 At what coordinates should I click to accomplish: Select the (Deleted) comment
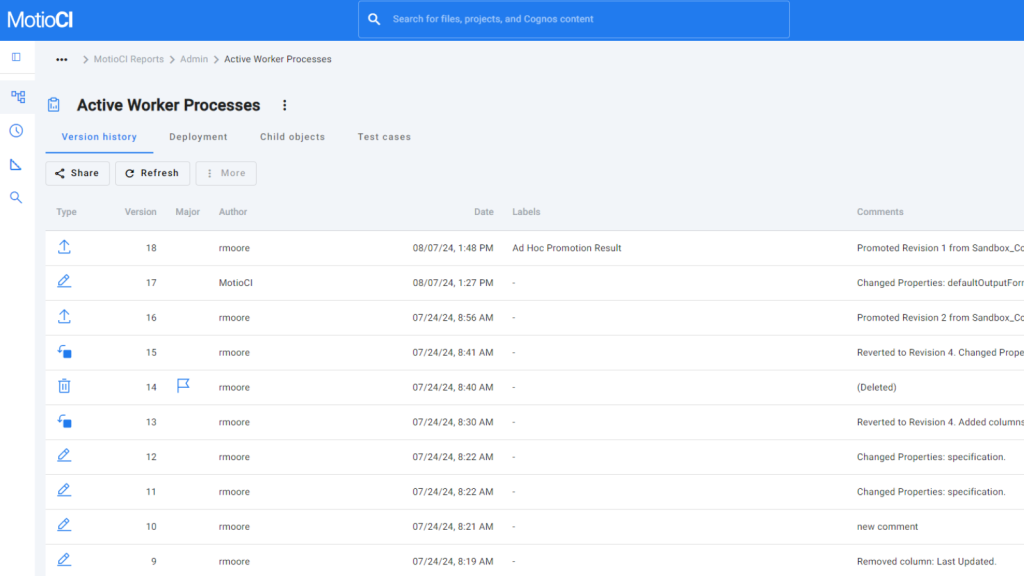click(876, 387)
